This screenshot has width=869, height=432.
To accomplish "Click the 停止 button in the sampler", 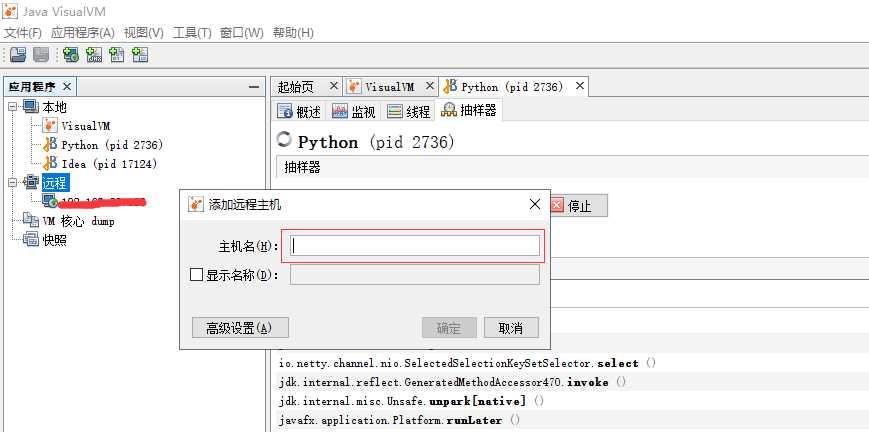I will tap(579, 206).
